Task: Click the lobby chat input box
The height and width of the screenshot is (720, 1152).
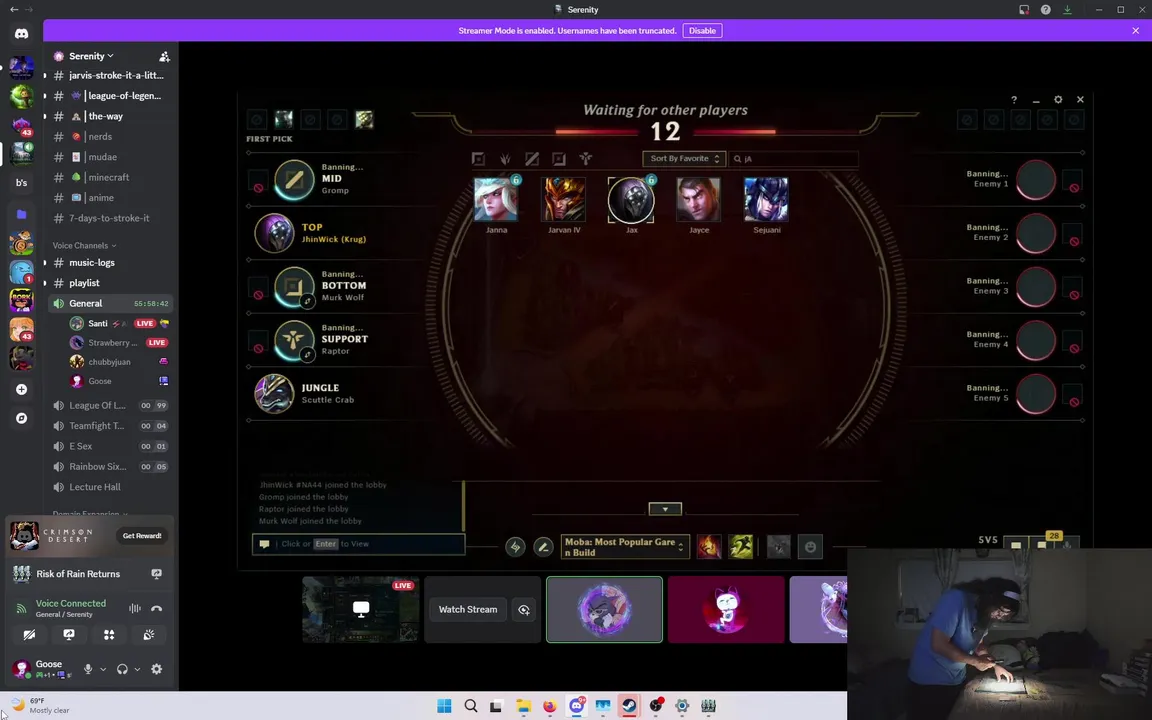Action: 359,544
